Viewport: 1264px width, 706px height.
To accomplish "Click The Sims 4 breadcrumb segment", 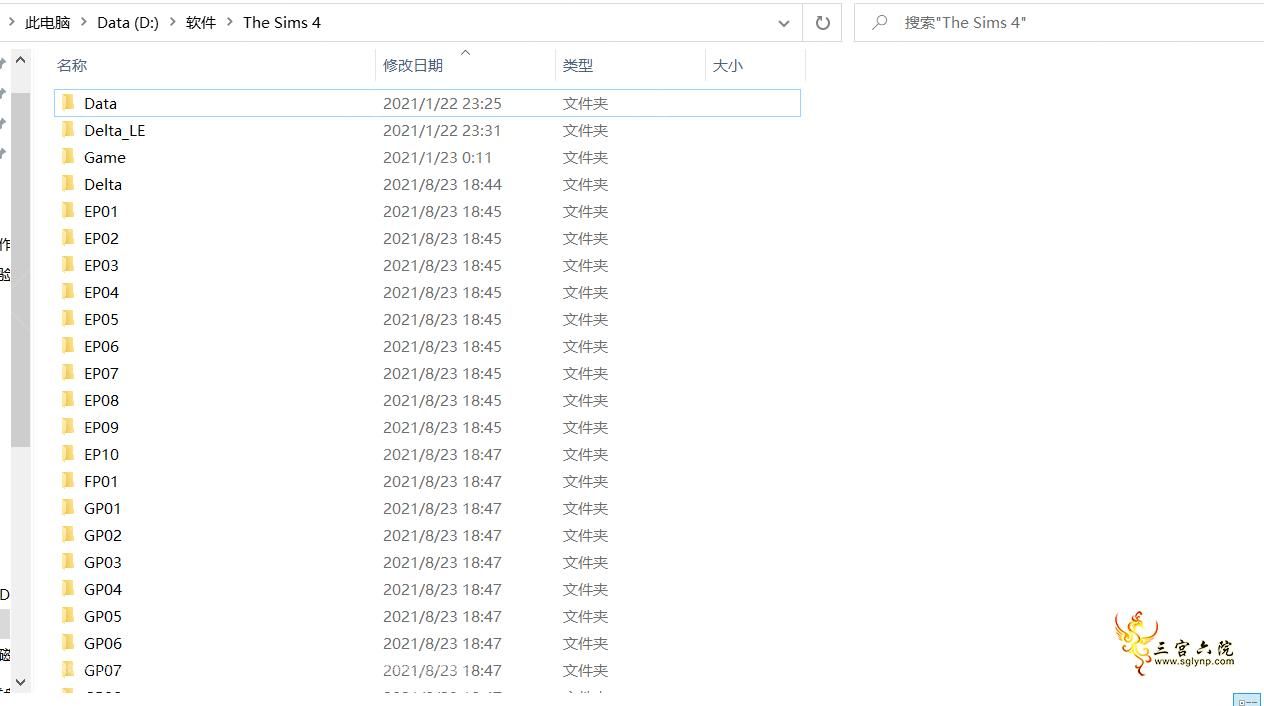I will tap(282, 22).
